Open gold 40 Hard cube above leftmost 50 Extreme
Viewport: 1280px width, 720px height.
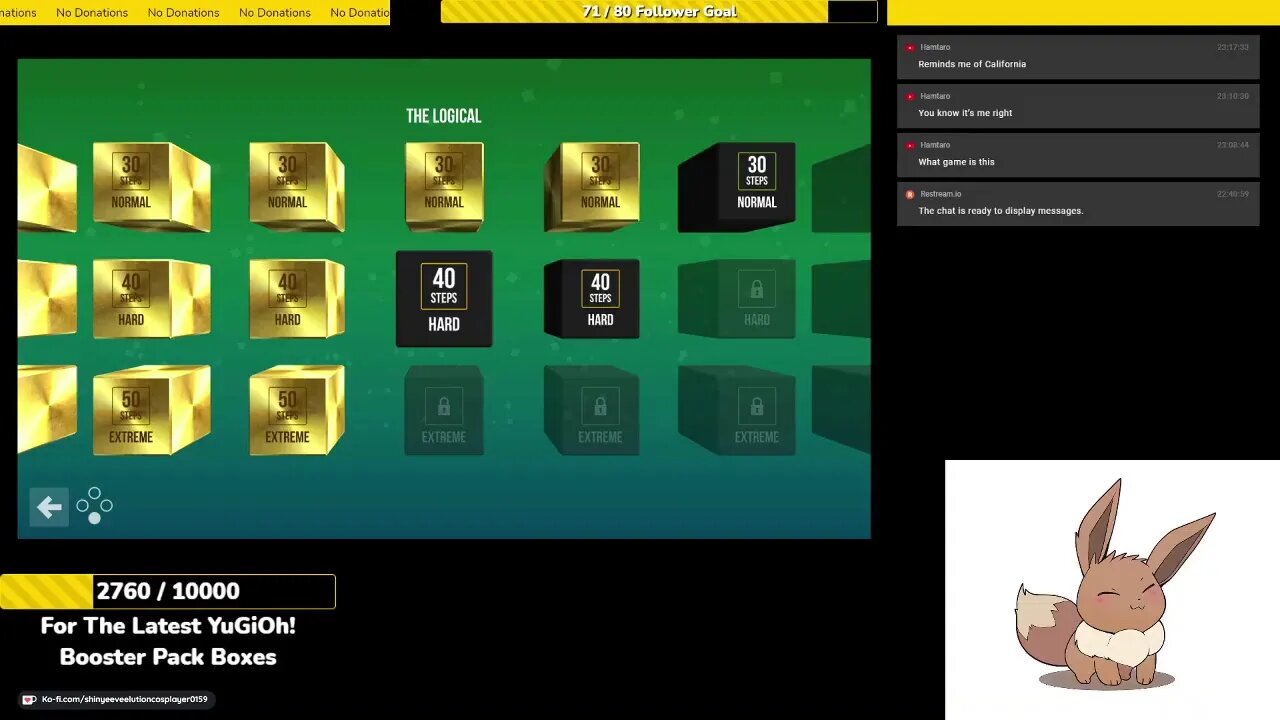(152, 298)
